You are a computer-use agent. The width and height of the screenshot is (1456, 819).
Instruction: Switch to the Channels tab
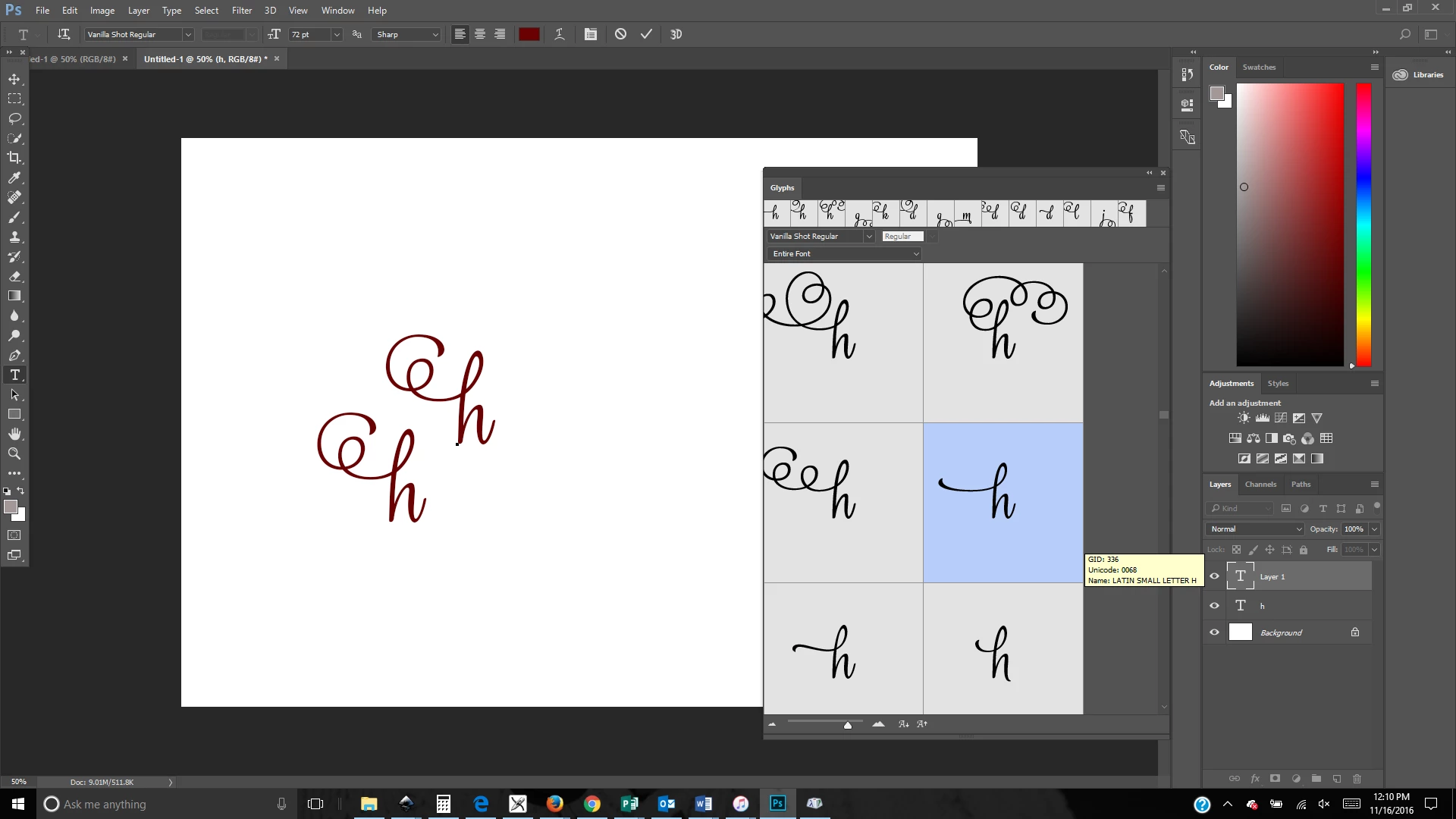(1260, 484)
